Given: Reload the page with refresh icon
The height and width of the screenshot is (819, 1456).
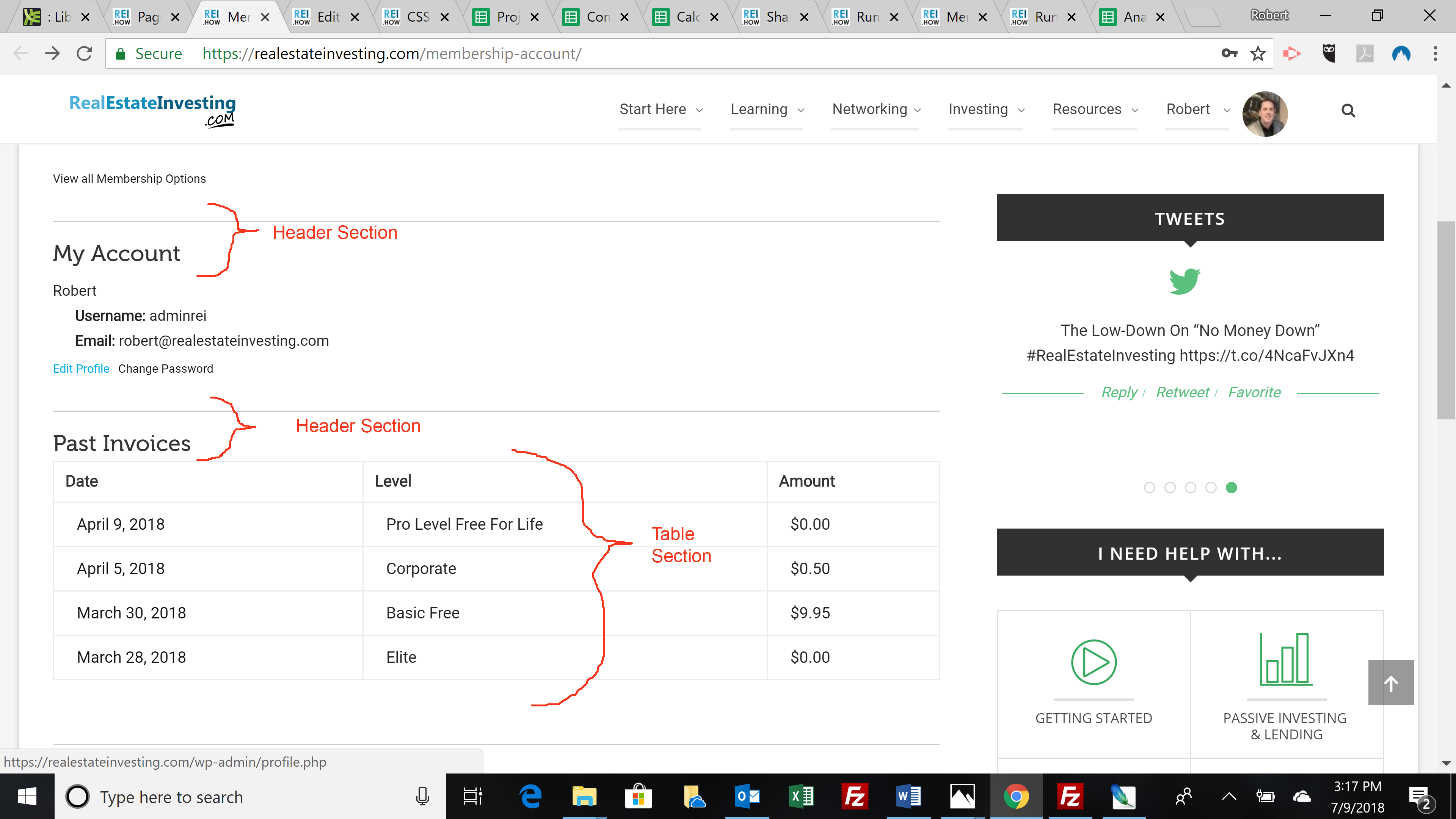Looking at the screenshot, I should coord(85,54).
